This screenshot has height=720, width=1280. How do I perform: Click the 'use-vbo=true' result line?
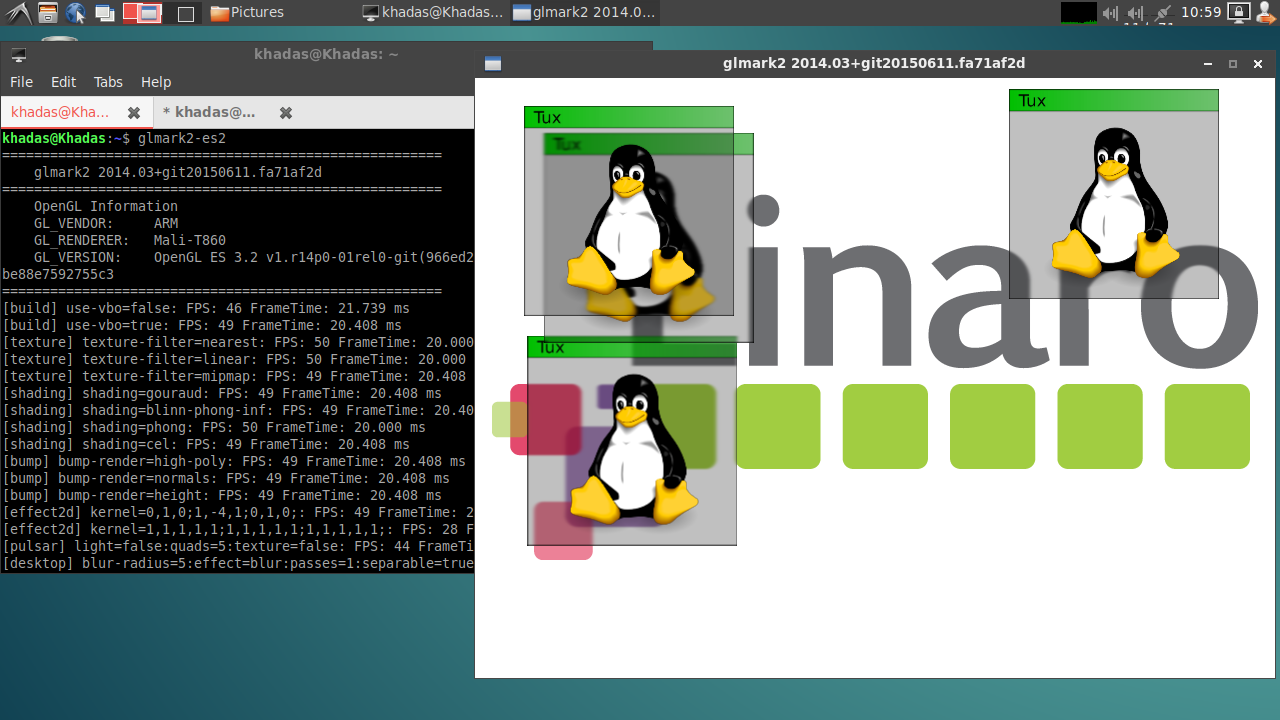click(202, 325)
